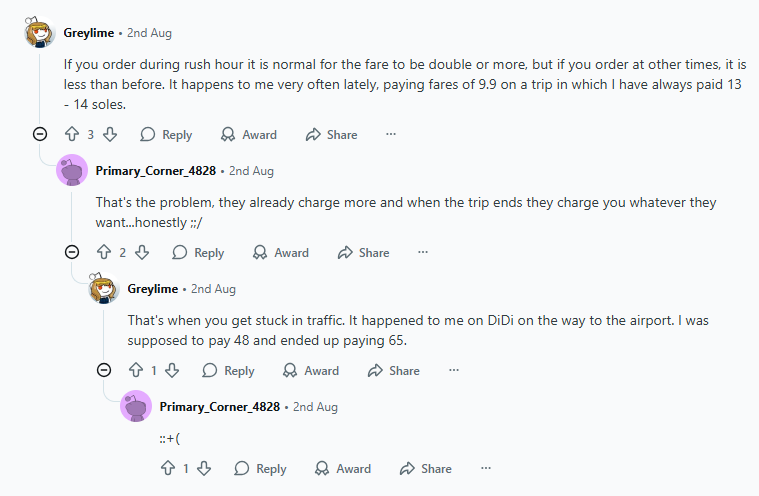The image size is (759, 496).
Task: Award Greylime's DiDi airport comment
Action: [310, 370]
